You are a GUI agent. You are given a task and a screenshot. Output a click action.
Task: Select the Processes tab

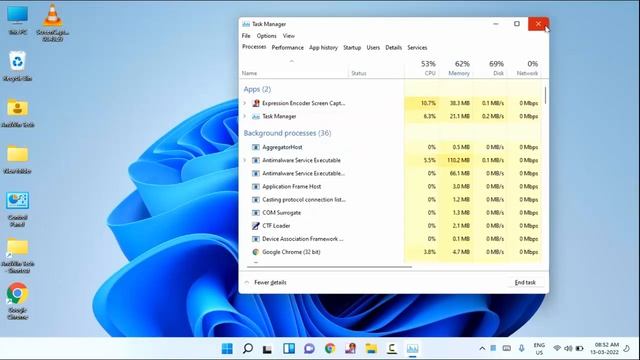coord(254,47)
